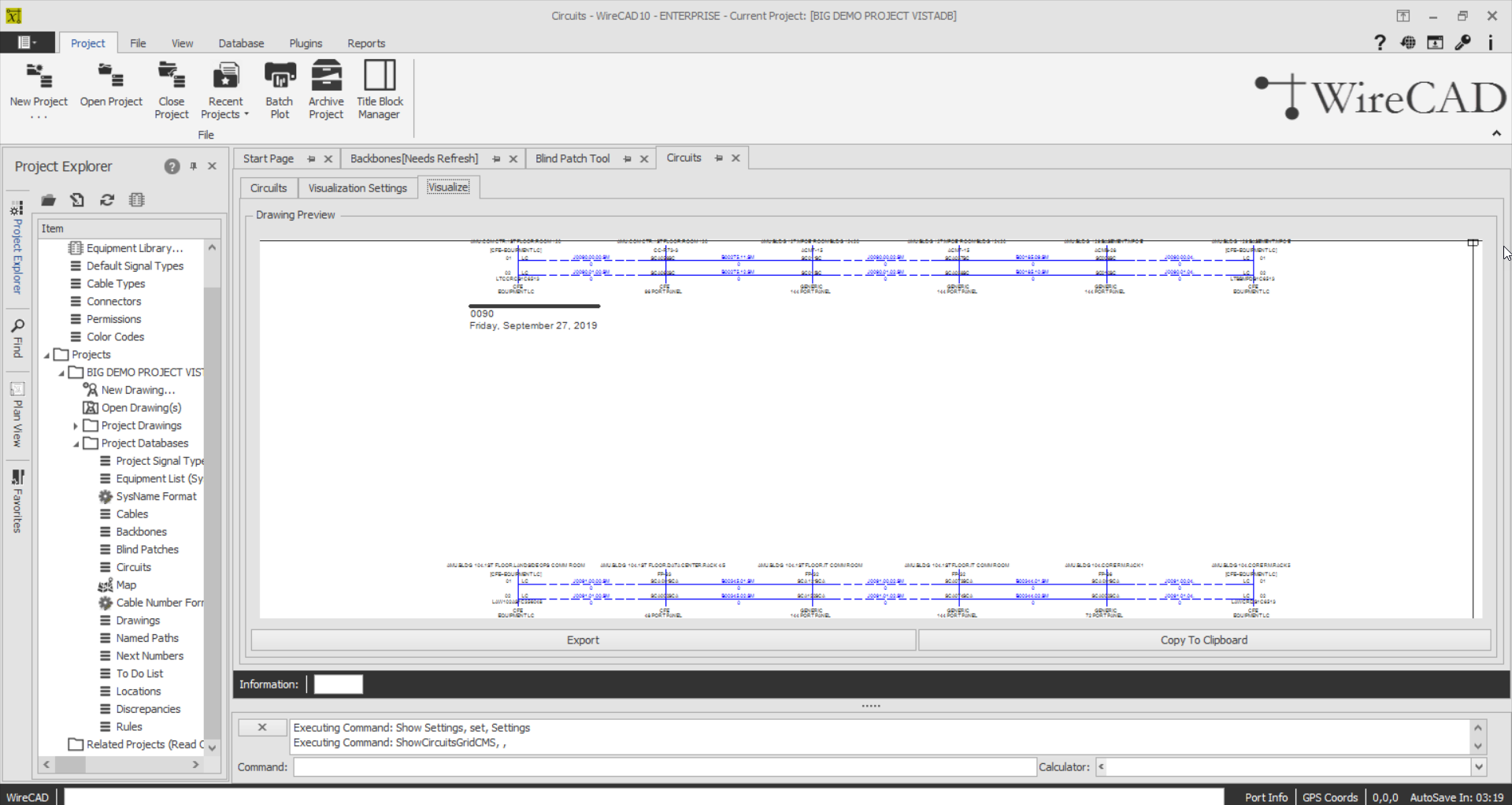Collapse the ribbon with chevron arrow

pos(1496,133)
